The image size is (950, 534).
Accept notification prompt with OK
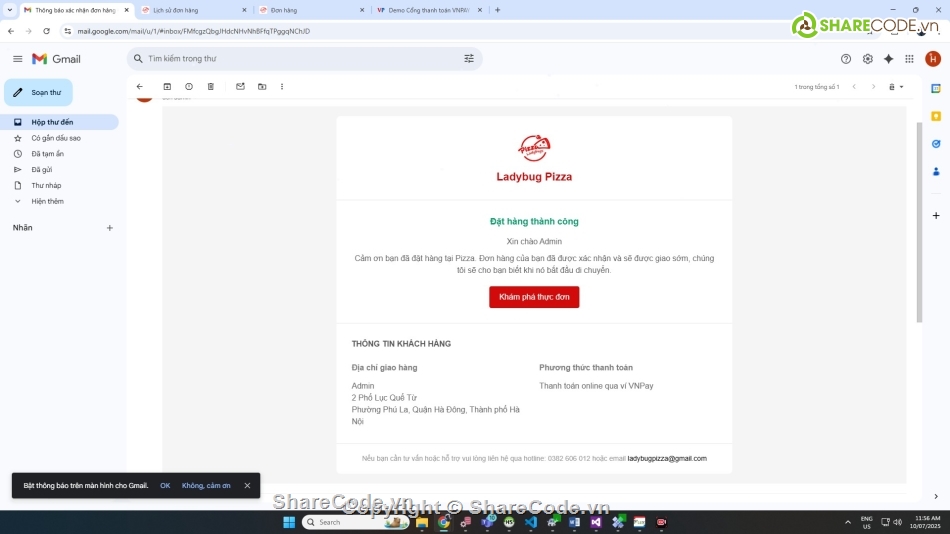pos(165,486)
